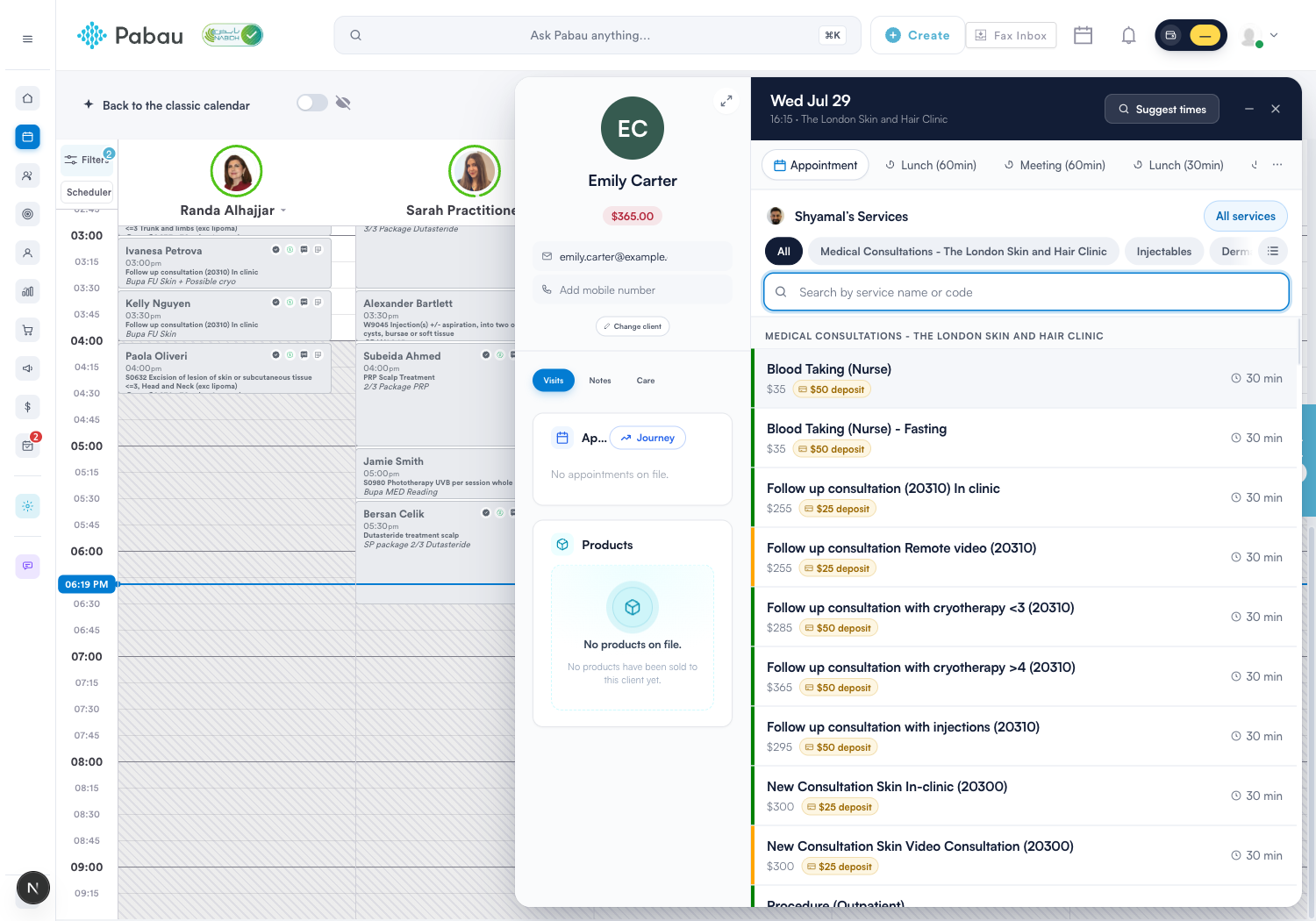Click the Suggest times button
Viewport: 1316px width, 921px height.
coord(1162,109)
